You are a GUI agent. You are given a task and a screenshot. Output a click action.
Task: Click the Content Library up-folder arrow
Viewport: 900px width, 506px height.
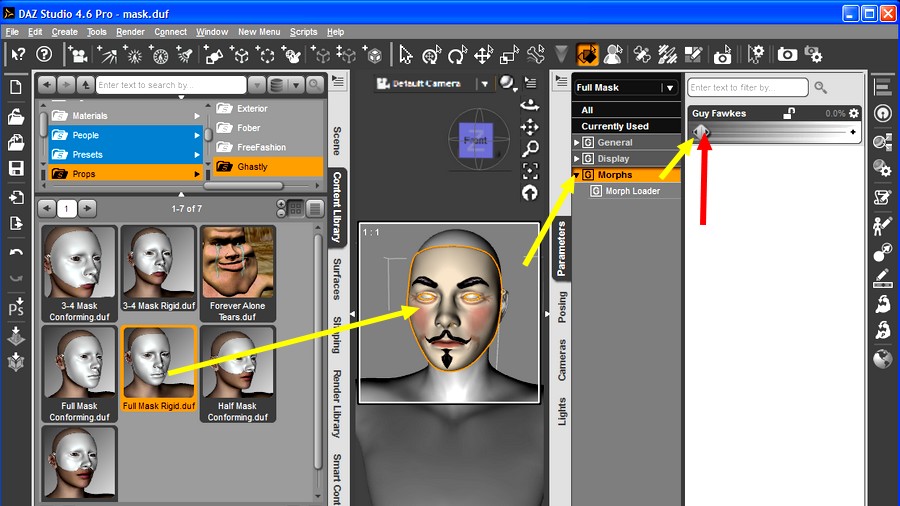pyautogui.click(x=86, y=85)
